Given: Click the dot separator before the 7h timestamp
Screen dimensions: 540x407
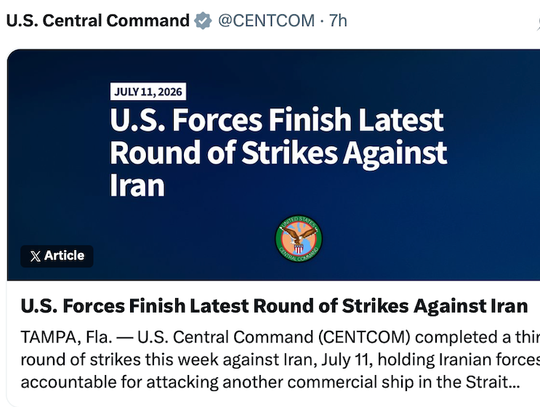Looking at the screenshot, I should tap(322, 21).
